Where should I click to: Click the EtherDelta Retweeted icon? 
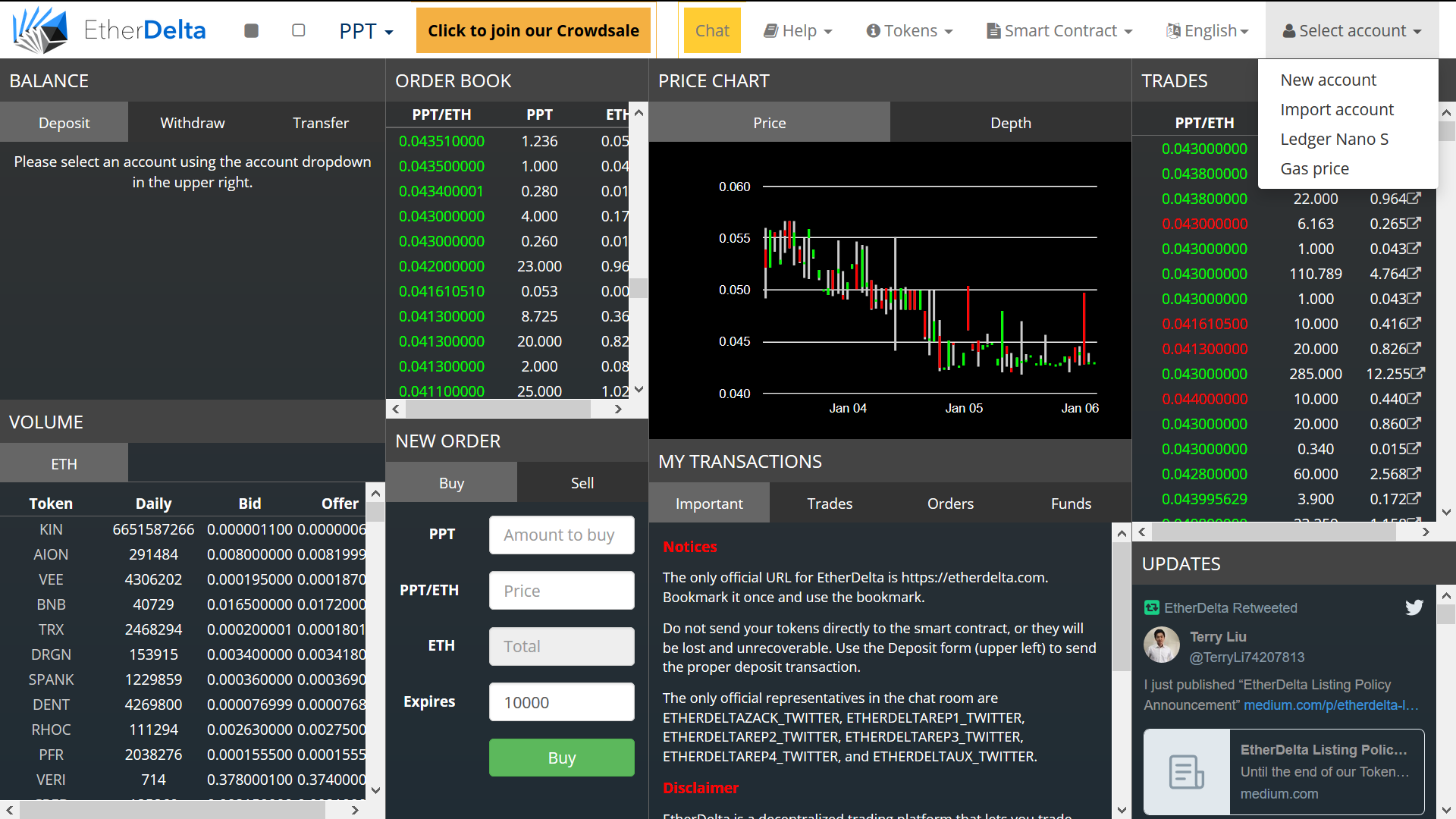coord(1152,607)
